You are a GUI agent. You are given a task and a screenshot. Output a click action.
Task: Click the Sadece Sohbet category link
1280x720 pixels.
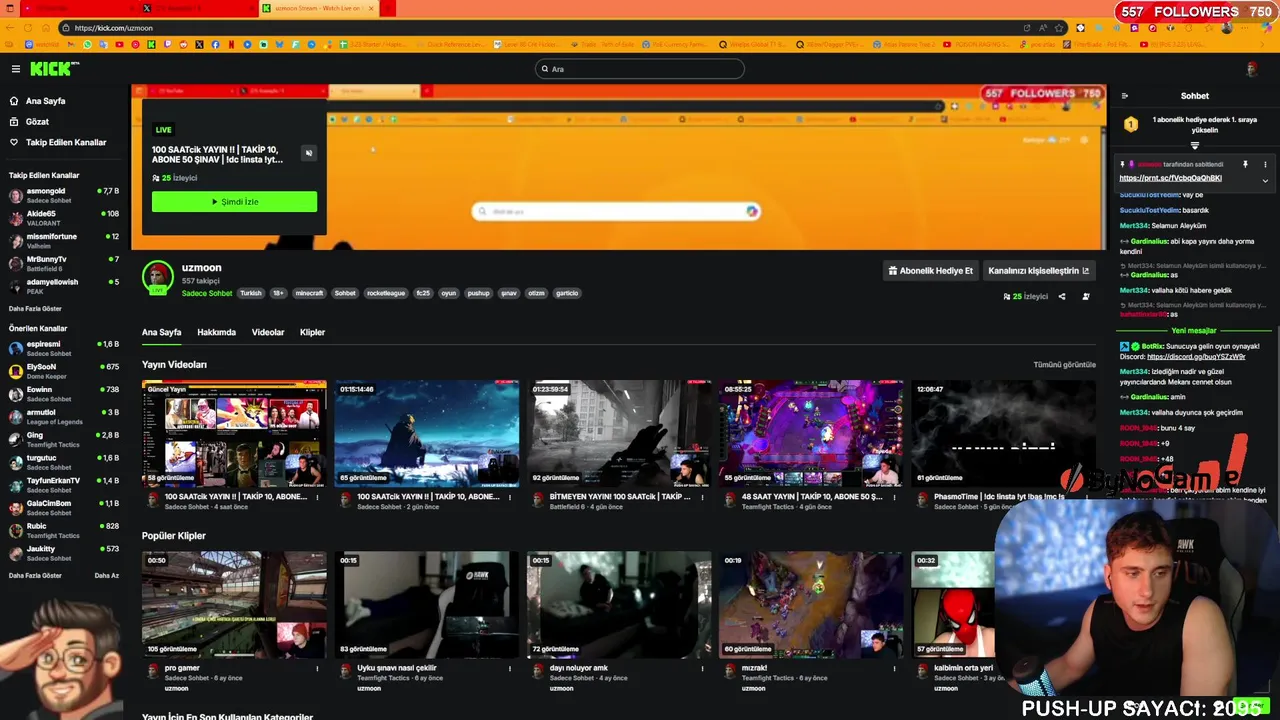(207, 294)
